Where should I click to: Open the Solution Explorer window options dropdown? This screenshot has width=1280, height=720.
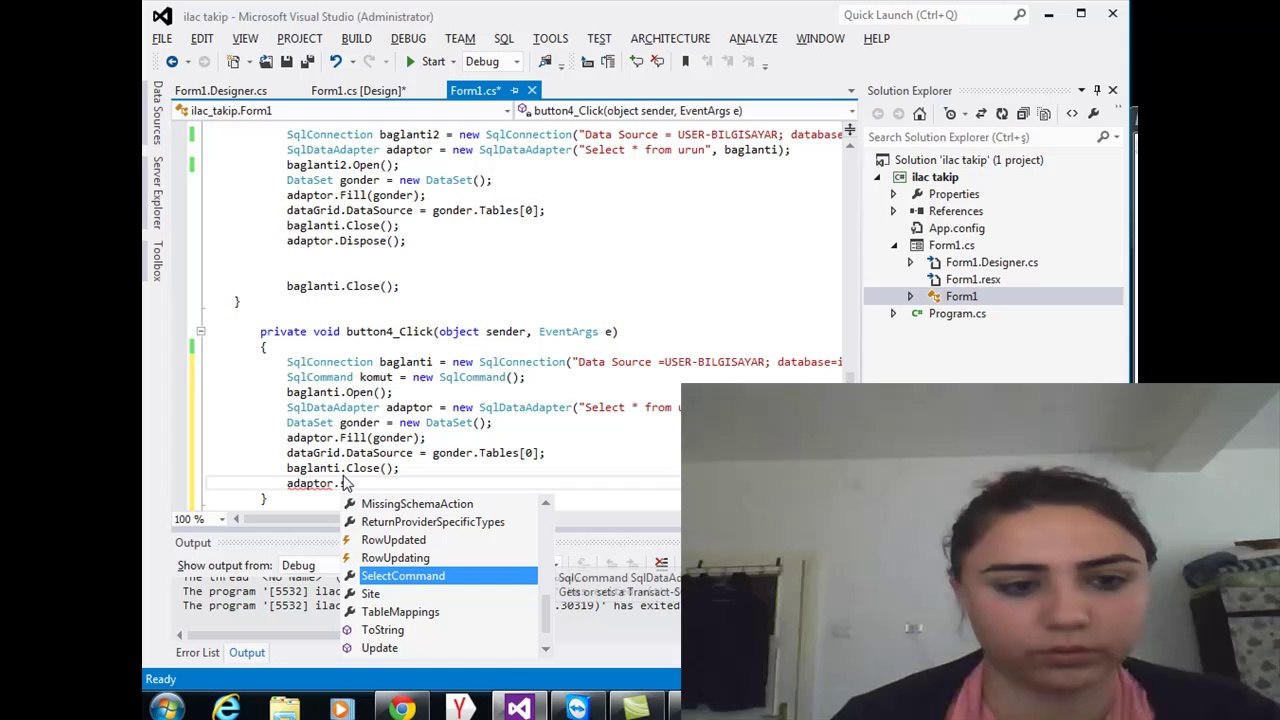[x=1081, y=91]
